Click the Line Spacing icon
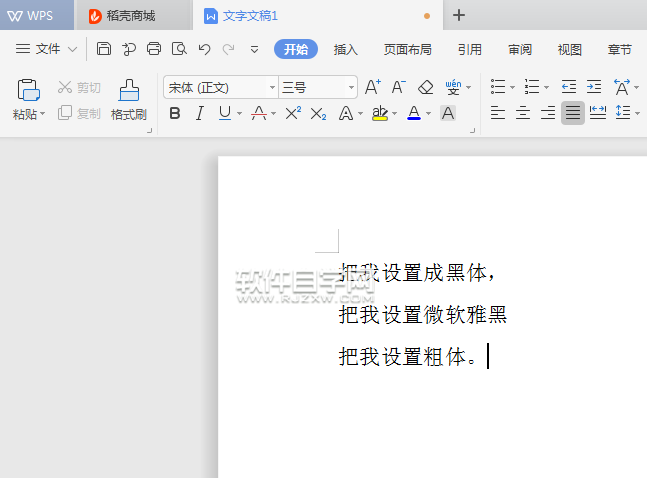This screenshot has height=478, width=647. click(623, 113)
